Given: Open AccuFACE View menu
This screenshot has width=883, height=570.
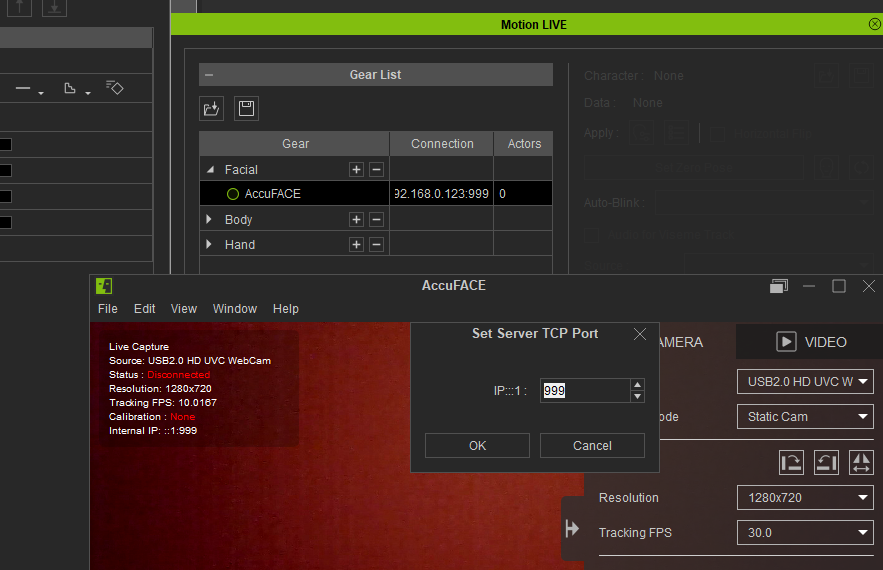Looking at the screenshot, I should pyautogui.click(x=184, y=309).
